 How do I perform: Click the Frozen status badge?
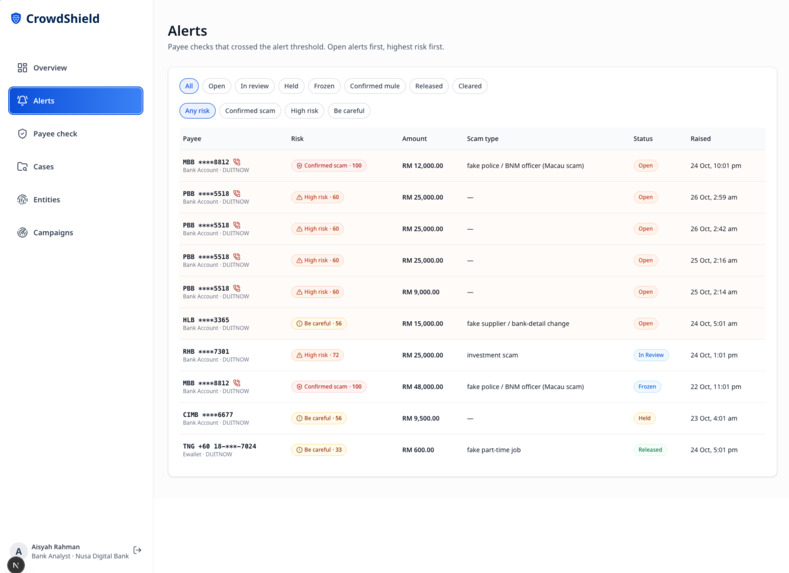pyautogui.click(x=647, y=387)
